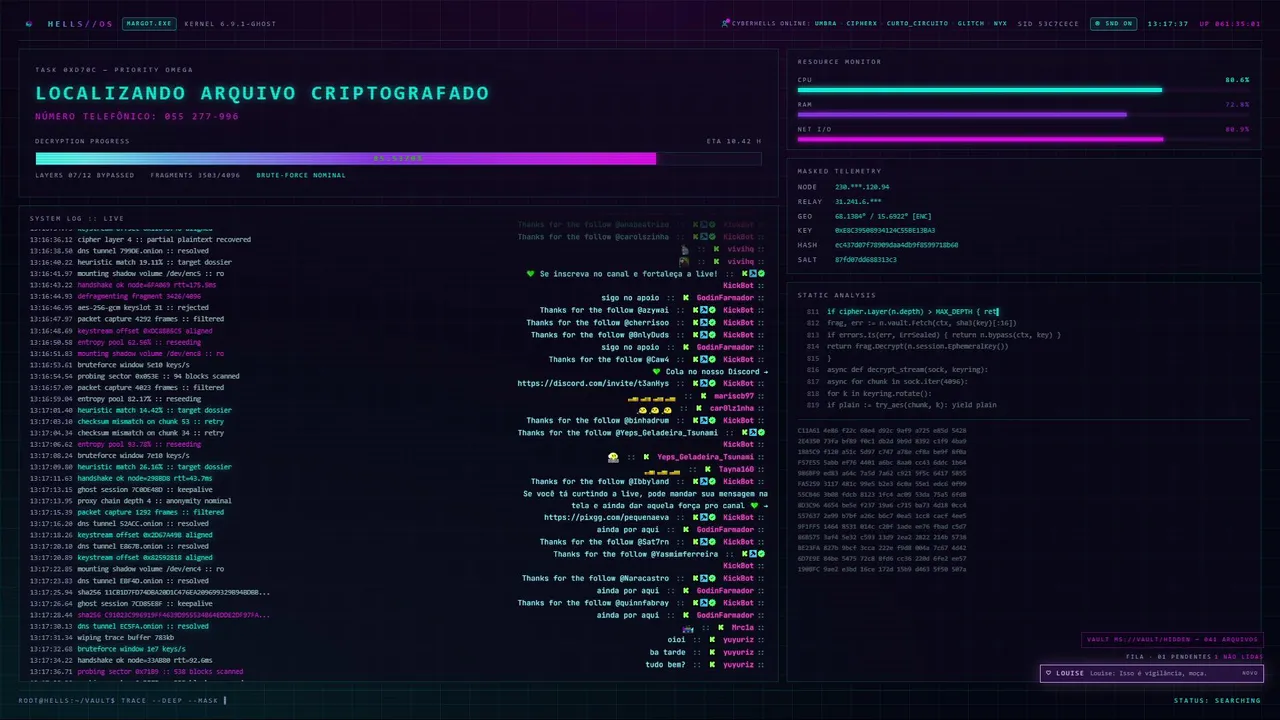Viewport: 1280px width, 720px height.
Task: Click the icon beside CYBERHELLS ONLINE
Action: [725, 23]
